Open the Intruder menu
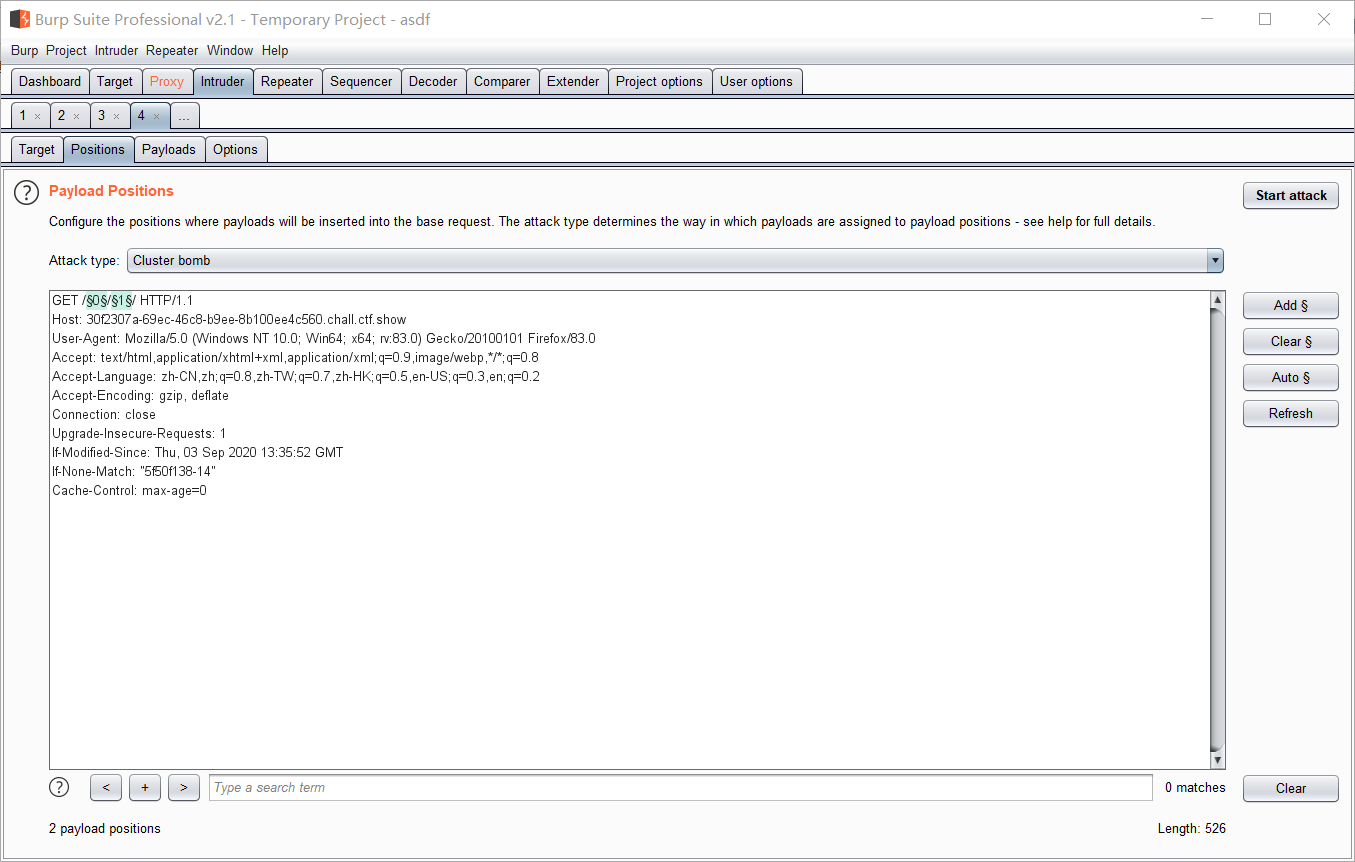The width and height of the screenshot is (1355, 862). pyautogui.click(x=116, y=50)
